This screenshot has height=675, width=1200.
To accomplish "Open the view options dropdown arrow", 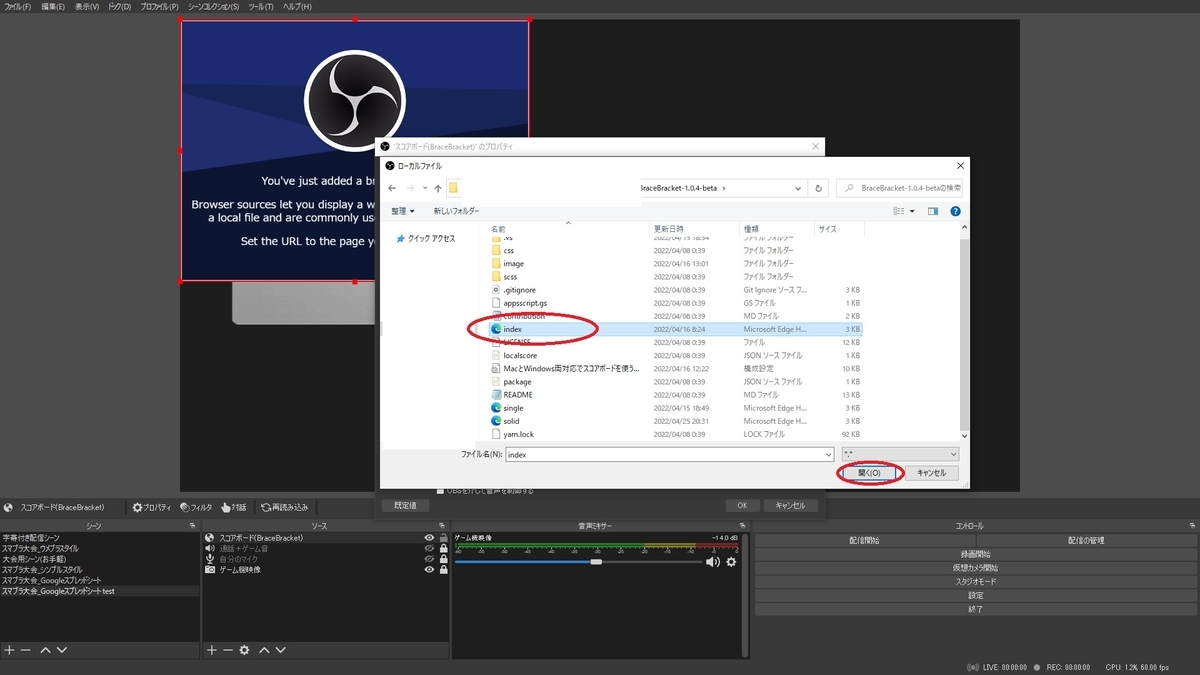I will [x=912, y=211].
